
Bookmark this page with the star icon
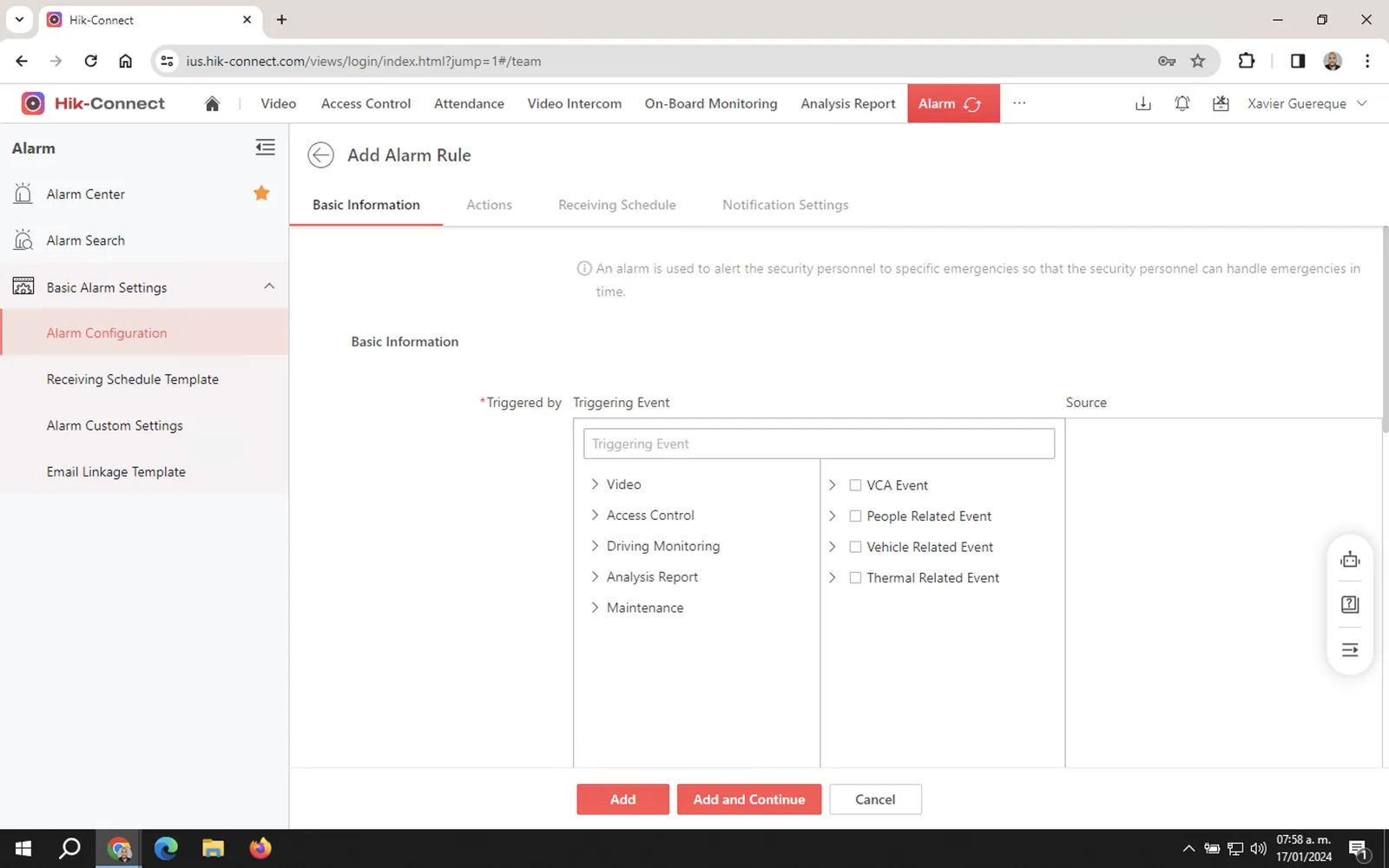(x=1198, y=61)
